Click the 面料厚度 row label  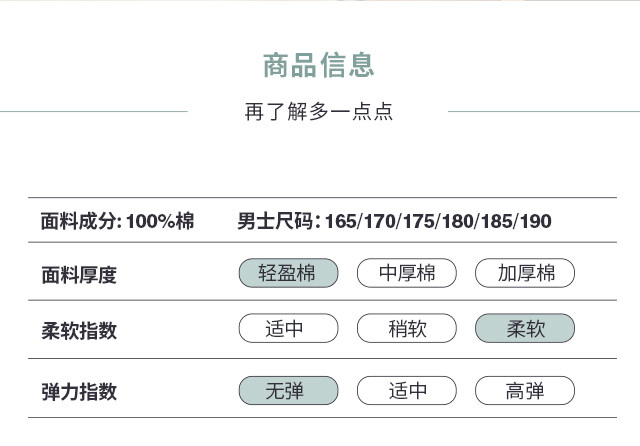[x=79, y=275]
